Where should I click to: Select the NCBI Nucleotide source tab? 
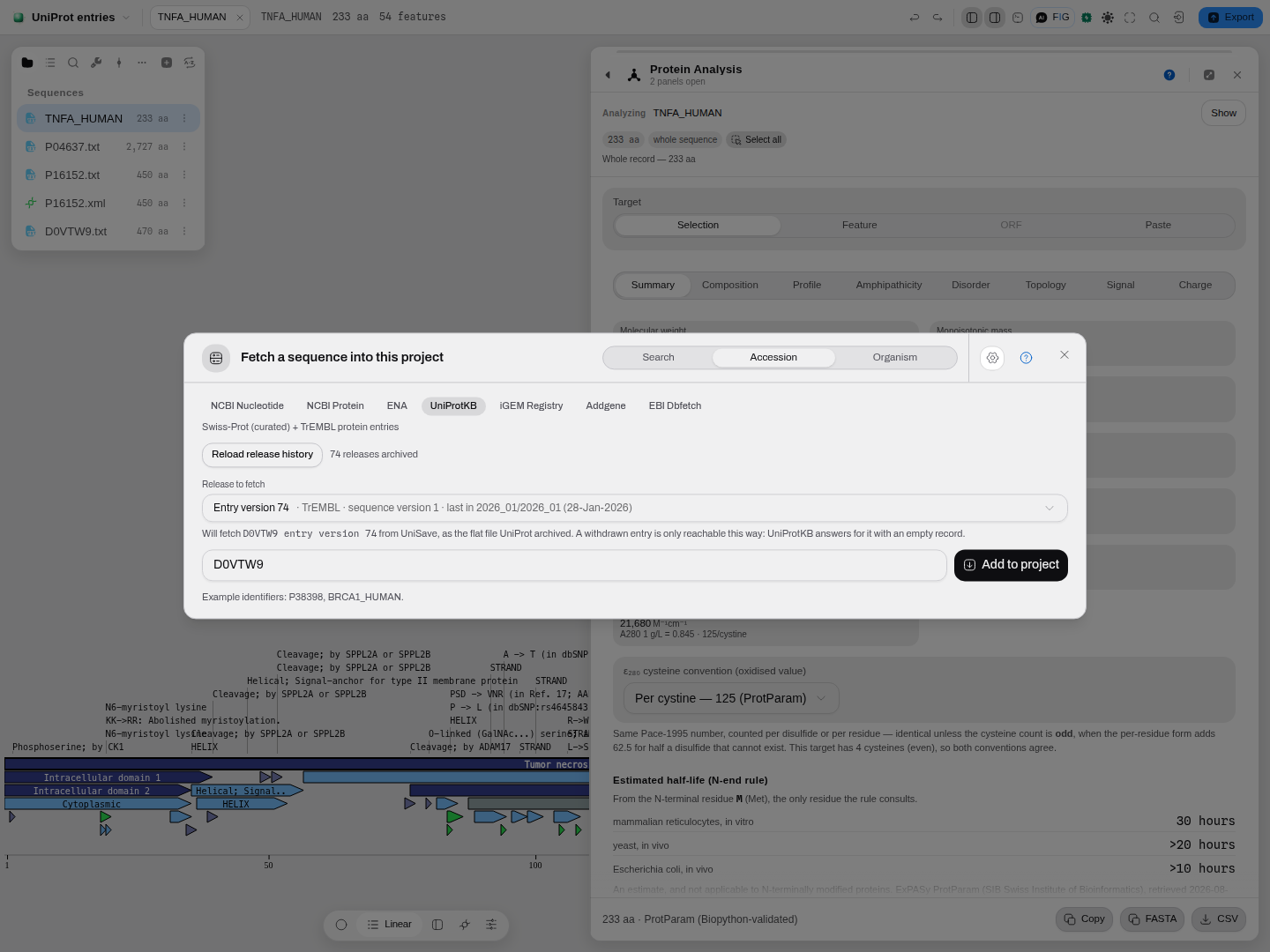point(247,405)
